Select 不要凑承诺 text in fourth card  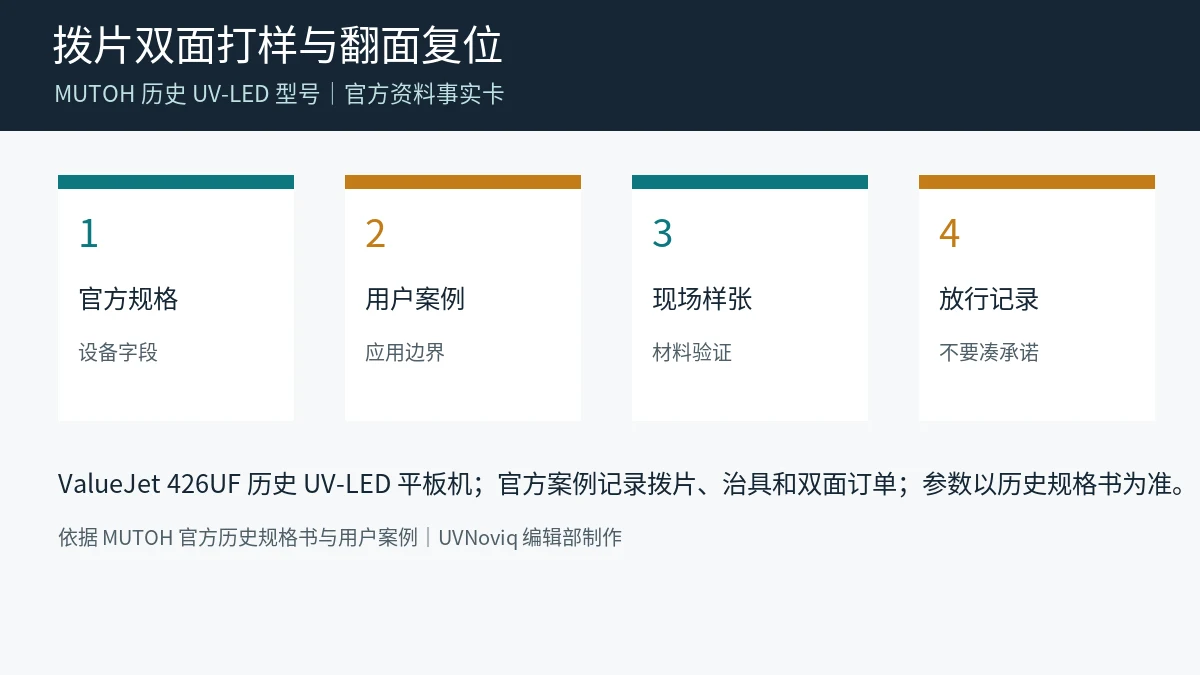click(x=989, y=352)
